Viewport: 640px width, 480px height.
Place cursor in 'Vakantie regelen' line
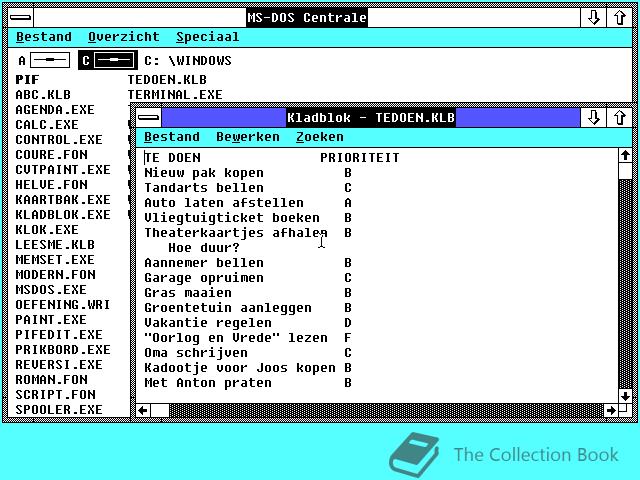208,323
